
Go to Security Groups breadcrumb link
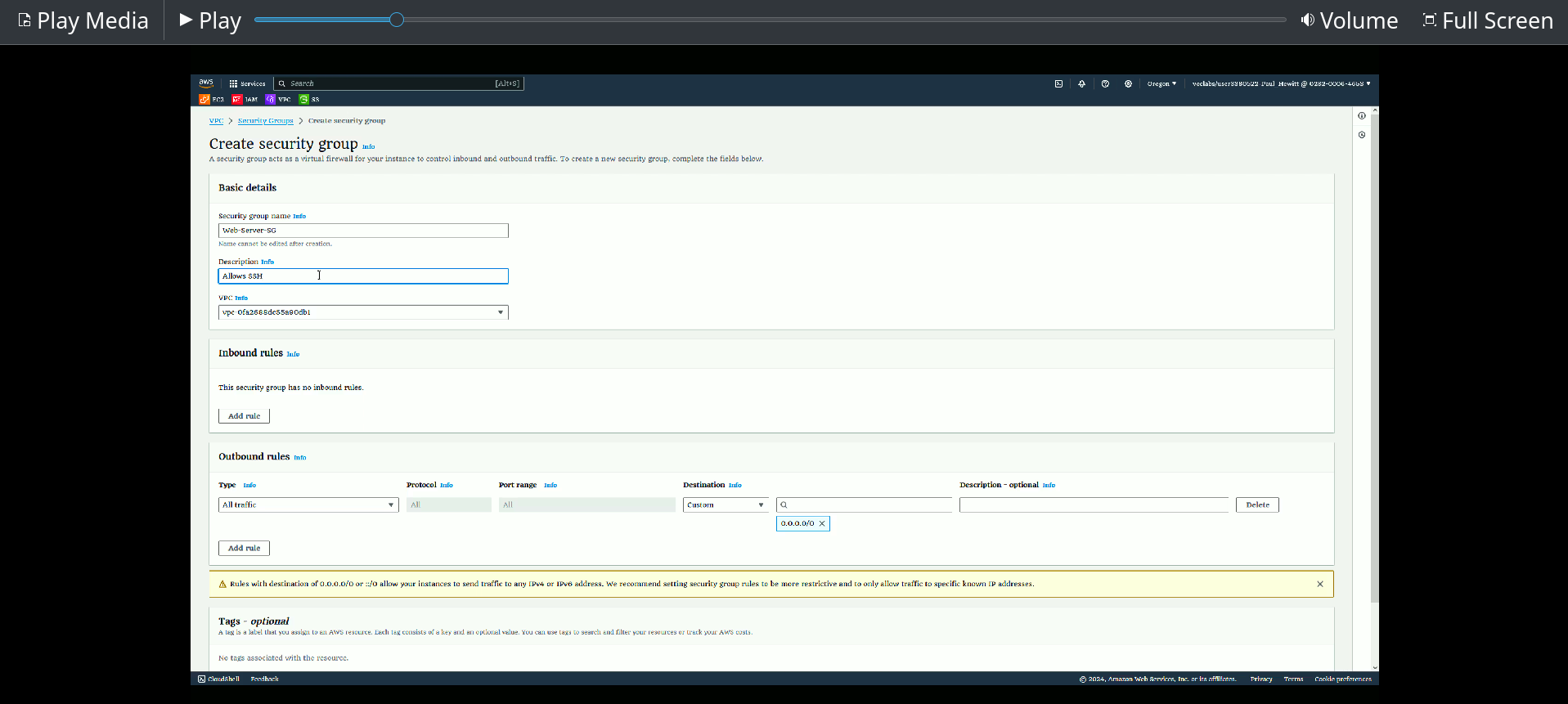point(265,121)
